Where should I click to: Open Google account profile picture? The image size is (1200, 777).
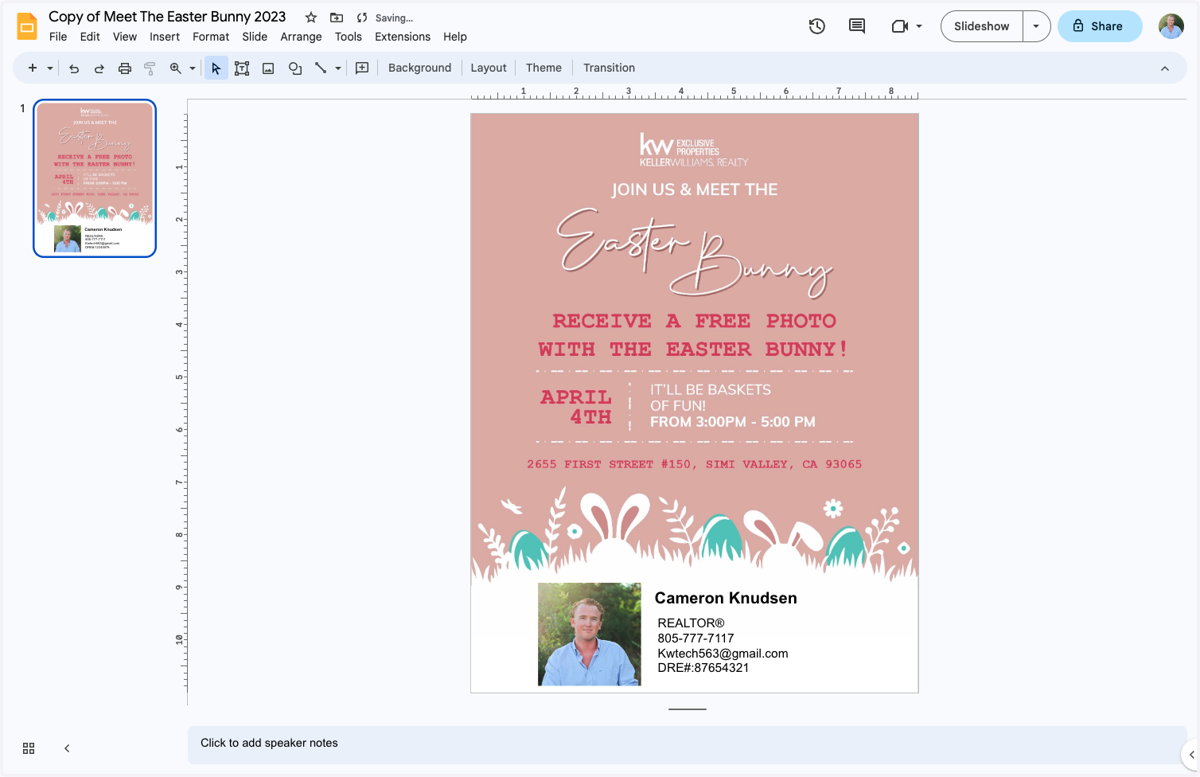1171,26
